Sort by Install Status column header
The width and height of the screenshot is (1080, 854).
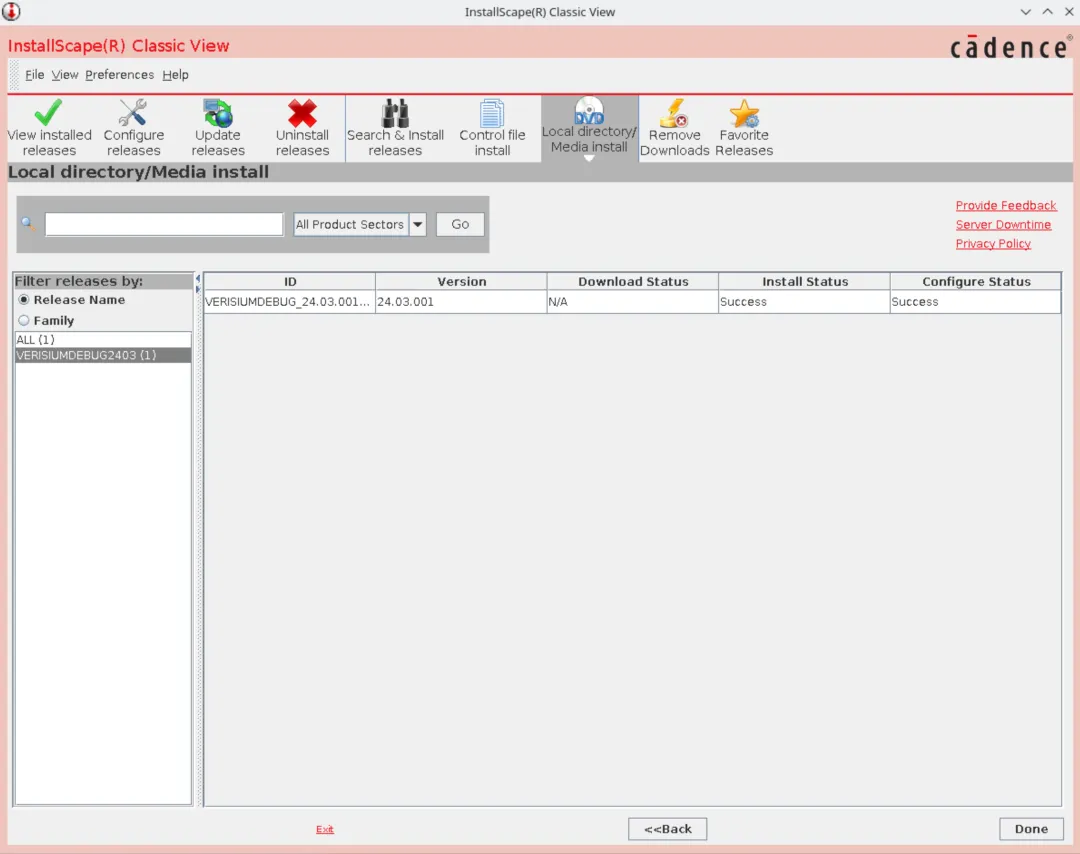click(x=804, y=281)
